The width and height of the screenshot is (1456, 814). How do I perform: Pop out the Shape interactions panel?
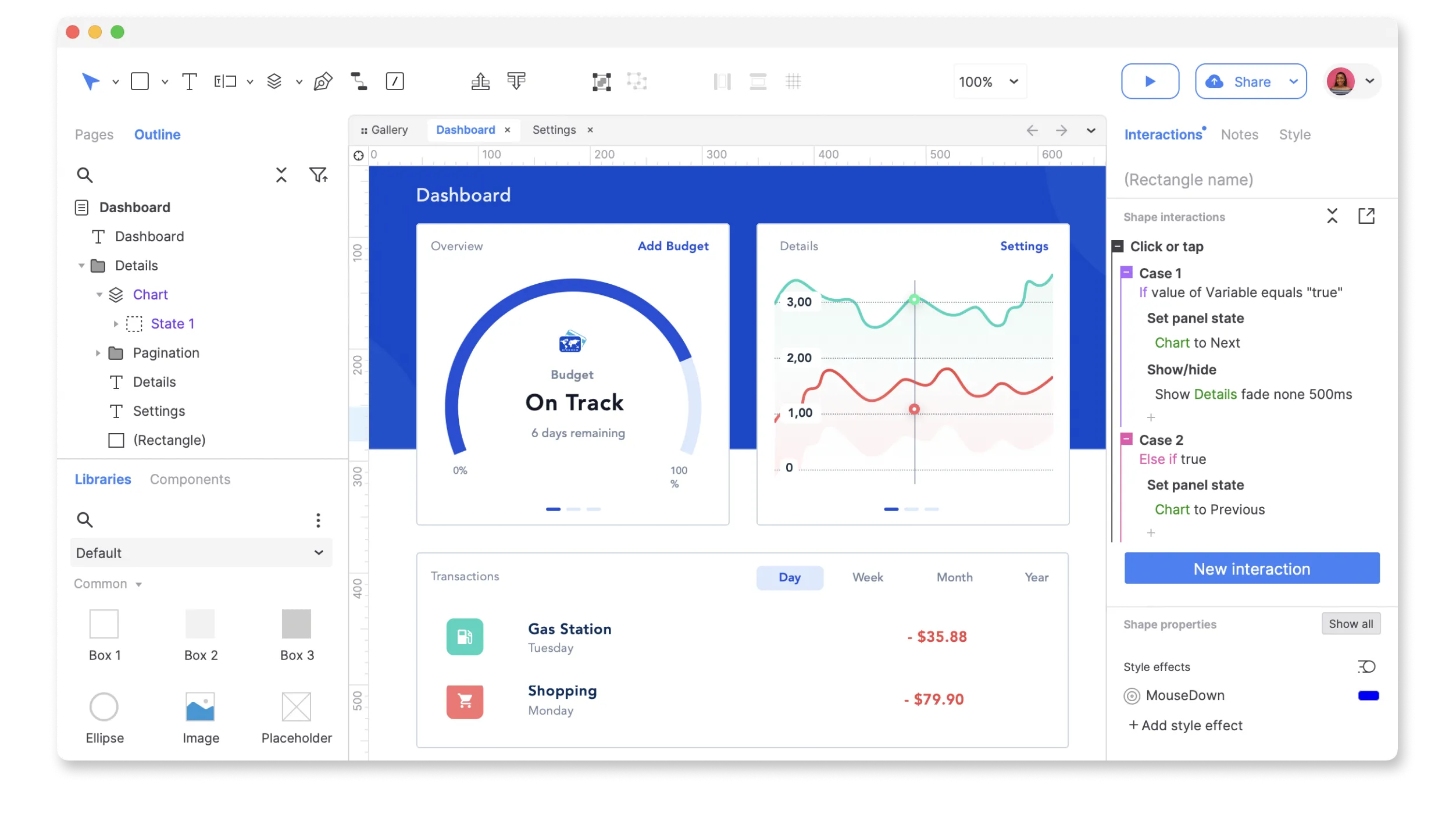1366,216
